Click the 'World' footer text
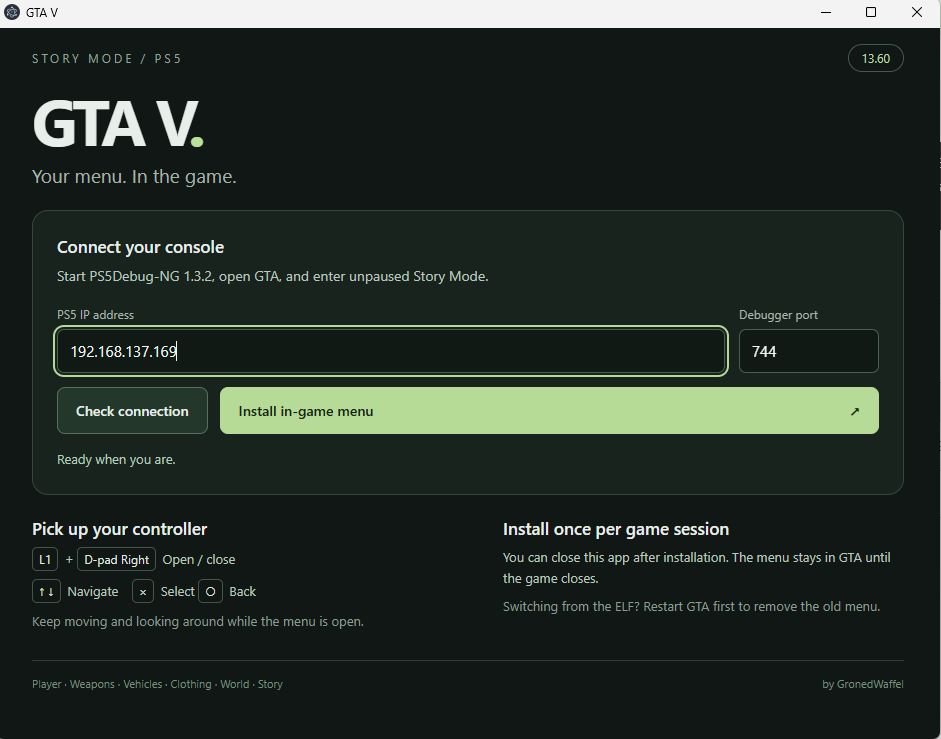Screen dimensions: 941x739 point(235,684)
